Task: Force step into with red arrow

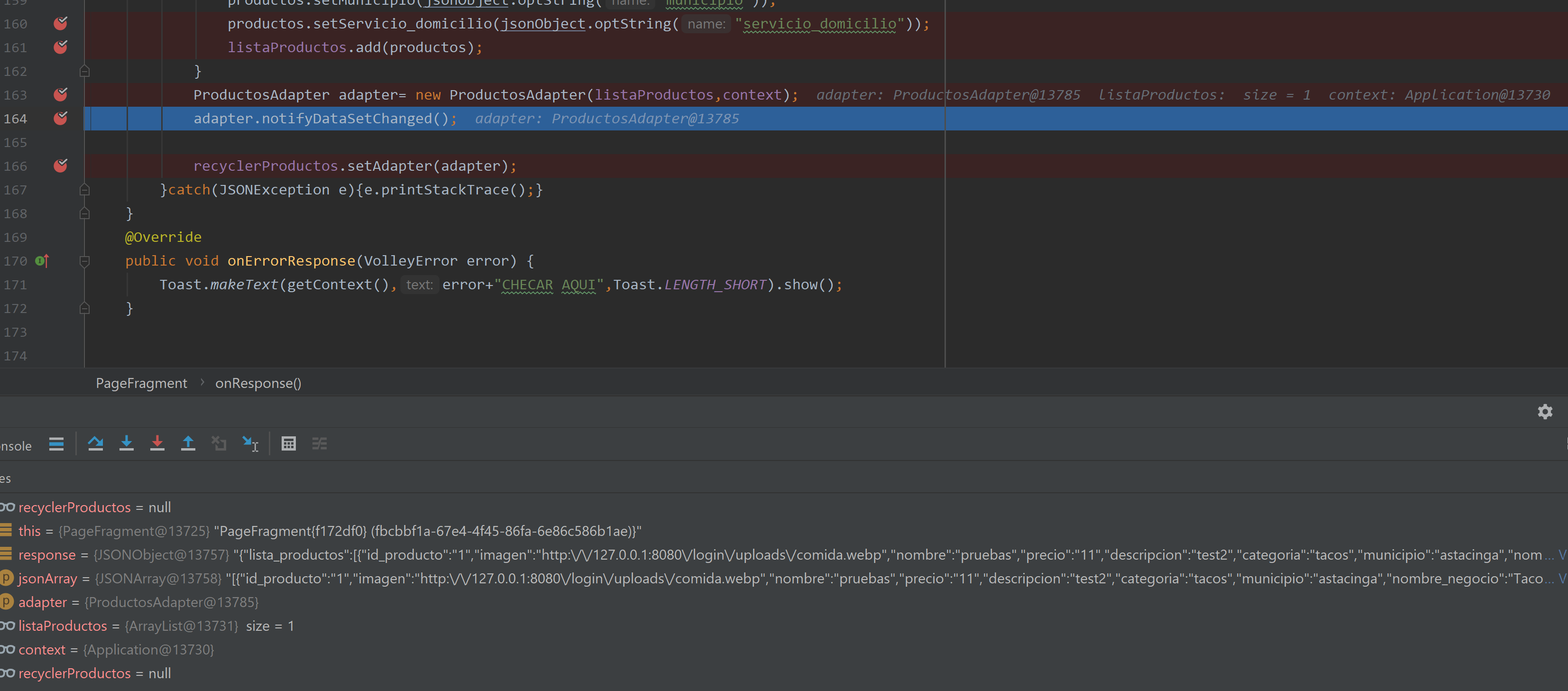Action: [x=157, y=444]
